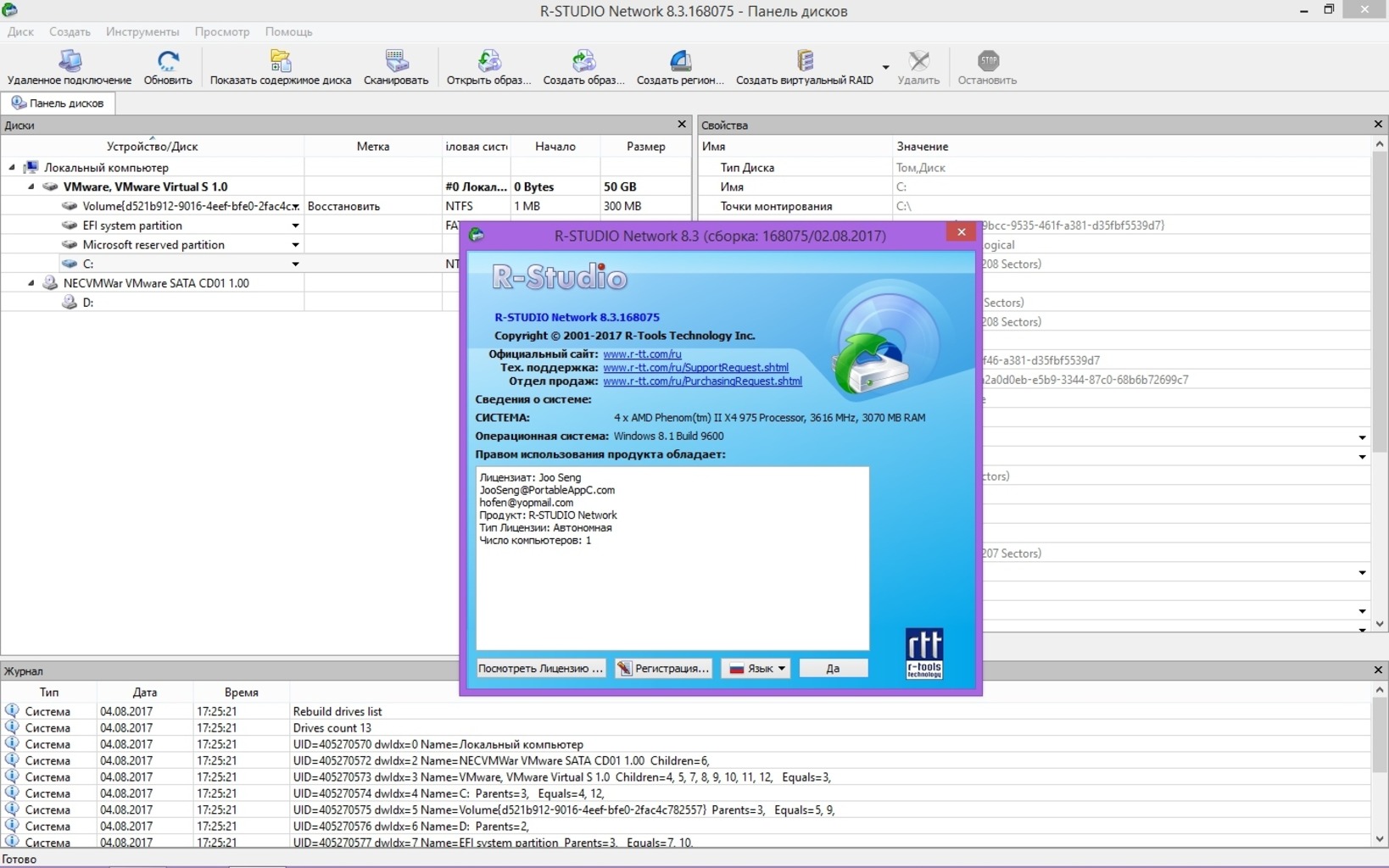Click the Регистрация button
Image resolution: width=1389 pixels, height=868 pixels.
coord(663,668)
